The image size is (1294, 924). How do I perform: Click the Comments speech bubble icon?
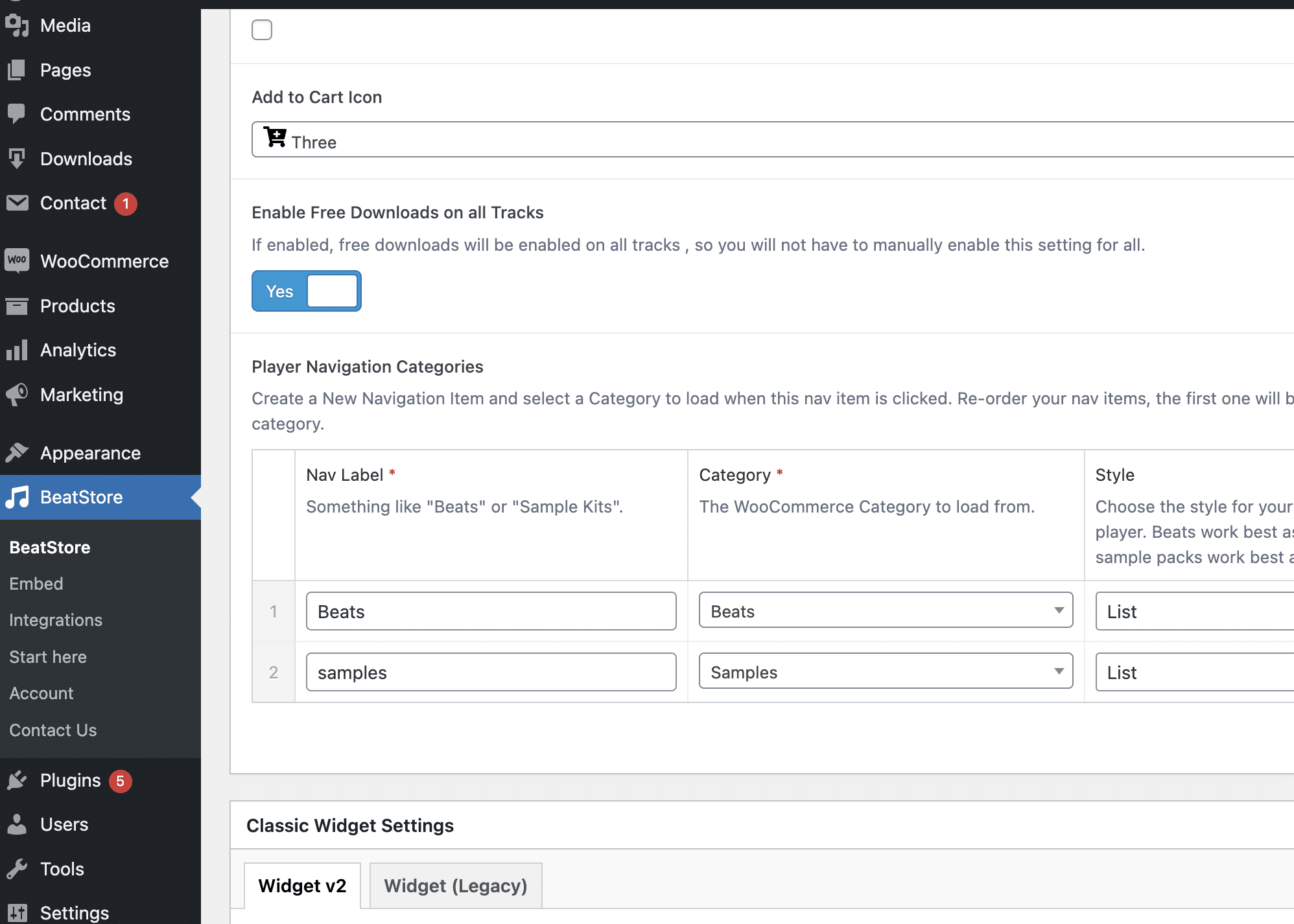tap(17, 114)
